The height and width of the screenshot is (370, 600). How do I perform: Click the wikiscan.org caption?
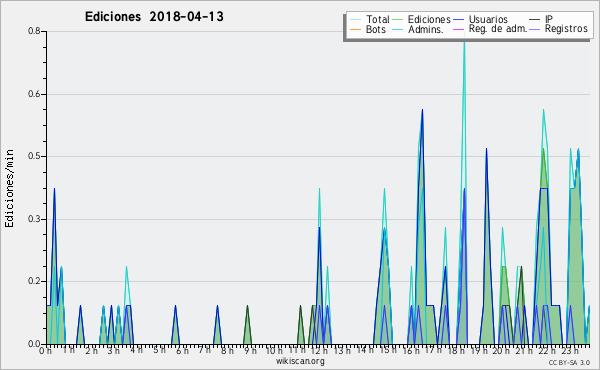coord(300,361)
